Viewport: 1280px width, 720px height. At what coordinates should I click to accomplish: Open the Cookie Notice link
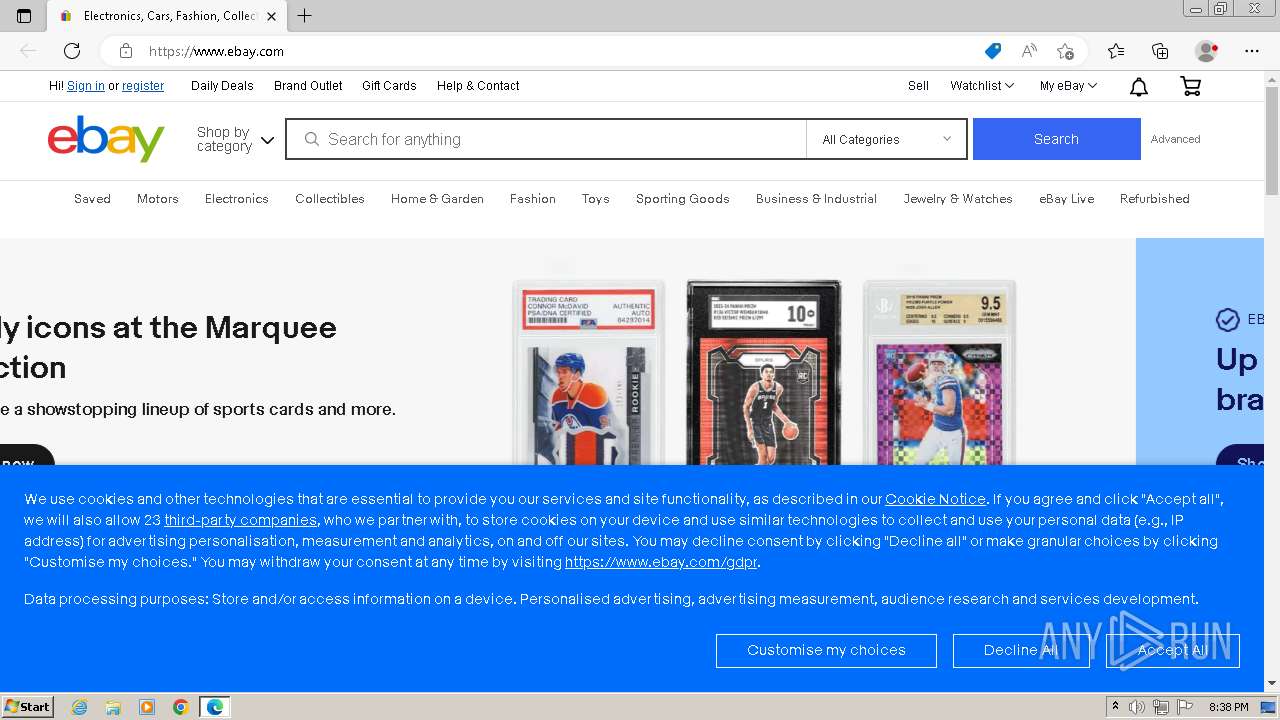tap(935, 499)
